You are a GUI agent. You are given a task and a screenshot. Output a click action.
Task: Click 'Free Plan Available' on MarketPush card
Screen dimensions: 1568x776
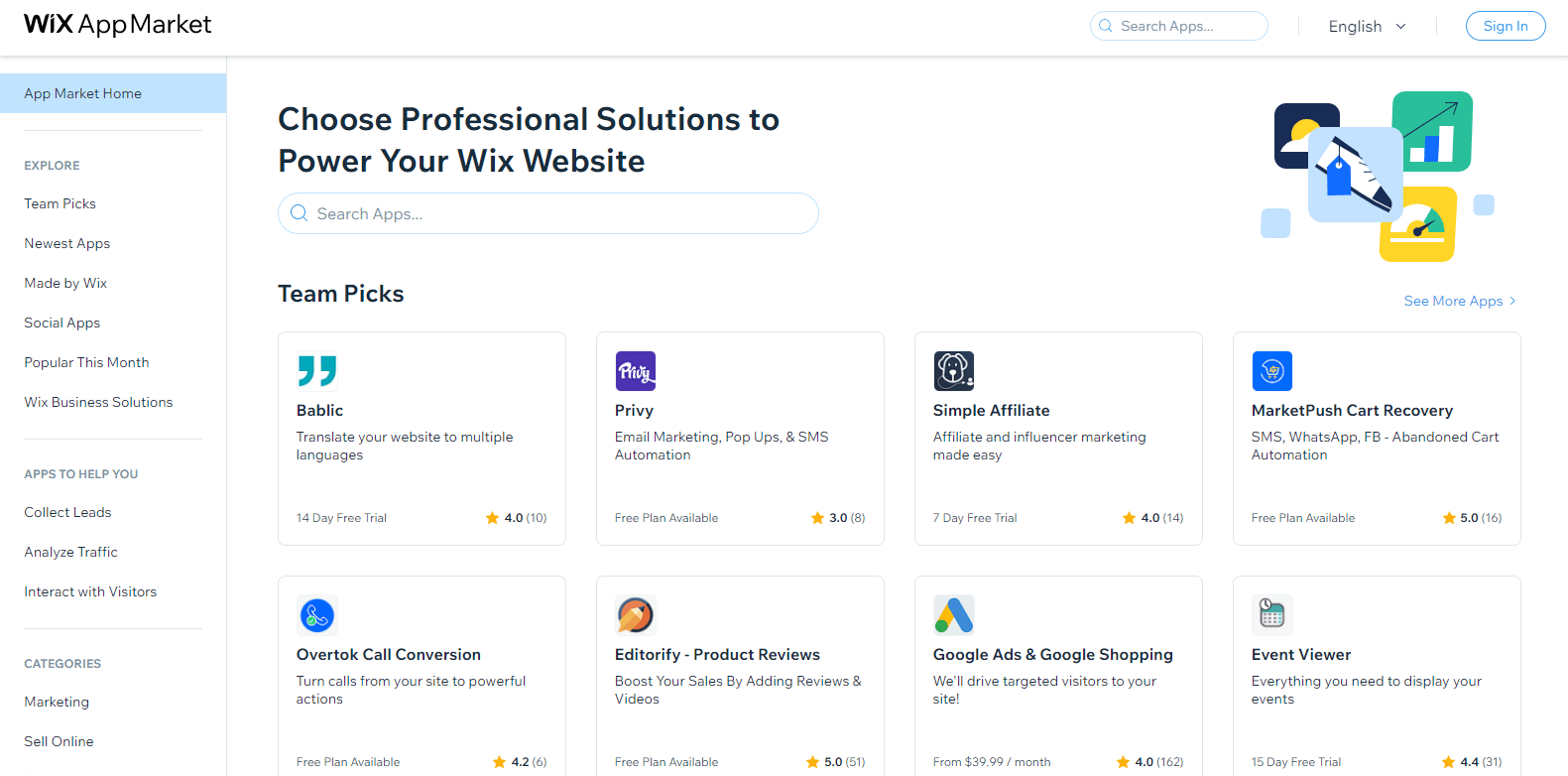pos(1304,518)
